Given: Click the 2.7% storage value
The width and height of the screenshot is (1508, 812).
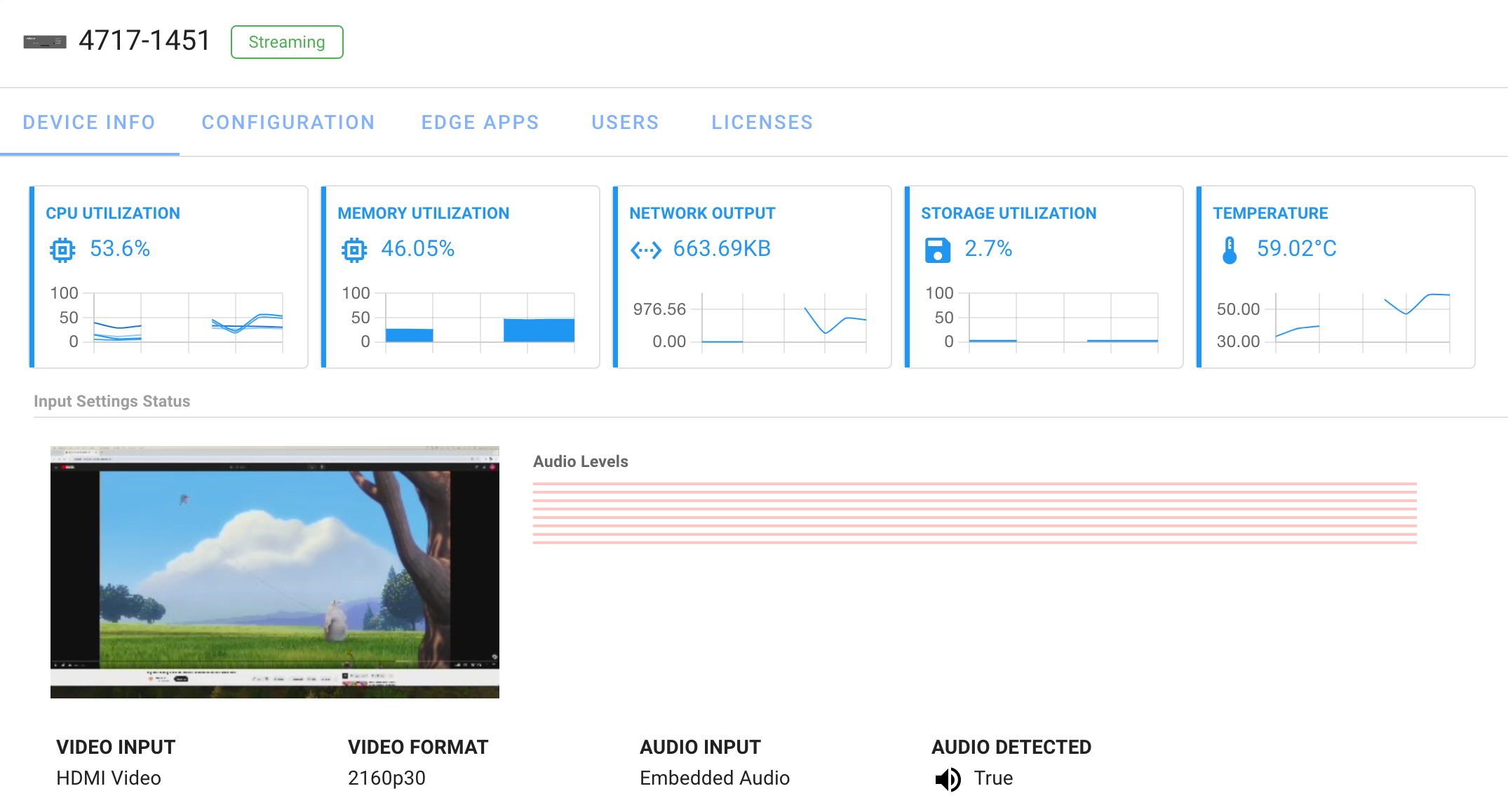Looking at the screenshot, I should point(988,249).
